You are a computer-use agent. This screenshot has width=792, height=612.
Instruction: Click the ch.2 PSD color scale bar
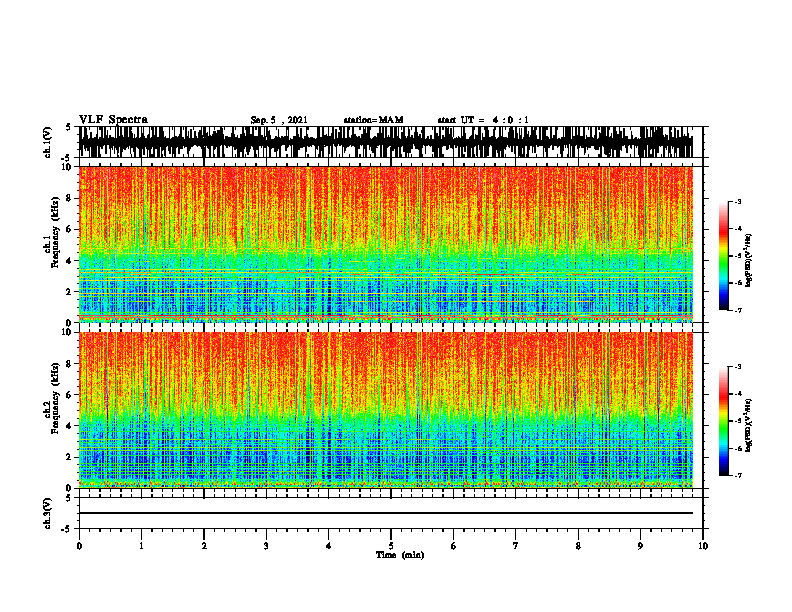click(724, 421)
